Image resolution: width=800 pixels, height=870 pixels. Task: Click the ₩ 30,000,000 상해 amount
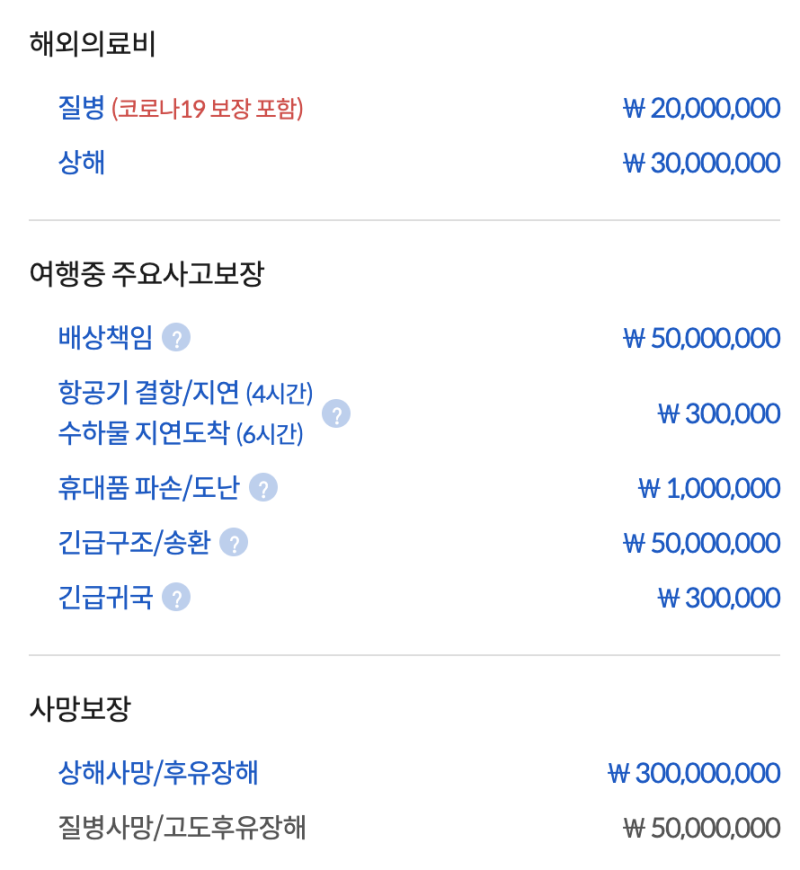(702, 163)
